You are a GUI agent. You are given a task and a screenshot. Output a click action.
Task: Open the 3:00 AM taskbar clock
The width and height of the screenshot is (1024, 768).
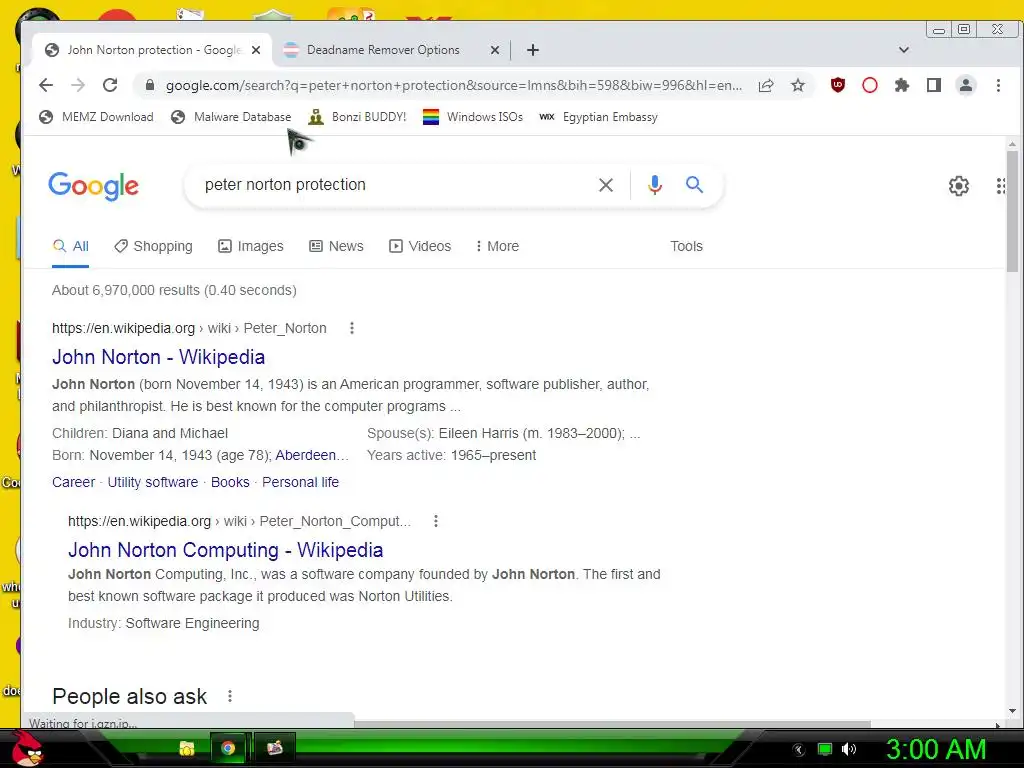click(x=936, y=749)
